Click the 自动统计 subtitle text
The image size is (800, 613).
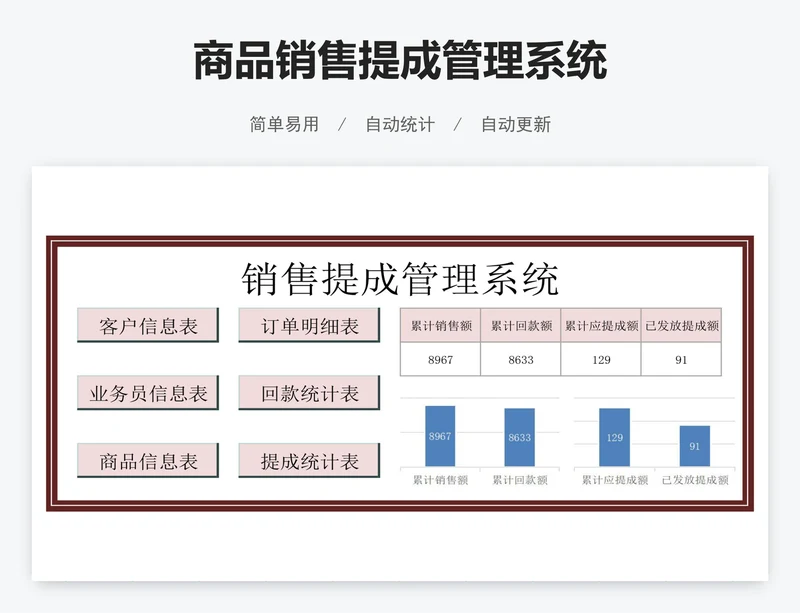pyautogui.click(x=400, y=124)
